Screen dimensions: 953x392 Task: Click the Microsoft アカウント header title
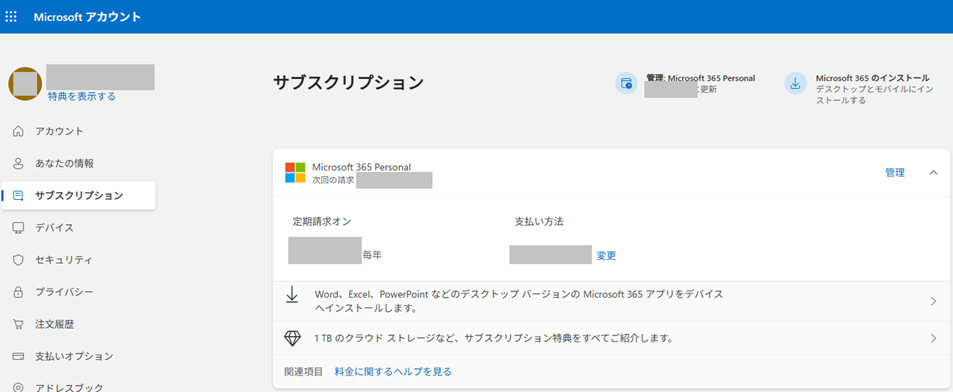coord(87,17)
